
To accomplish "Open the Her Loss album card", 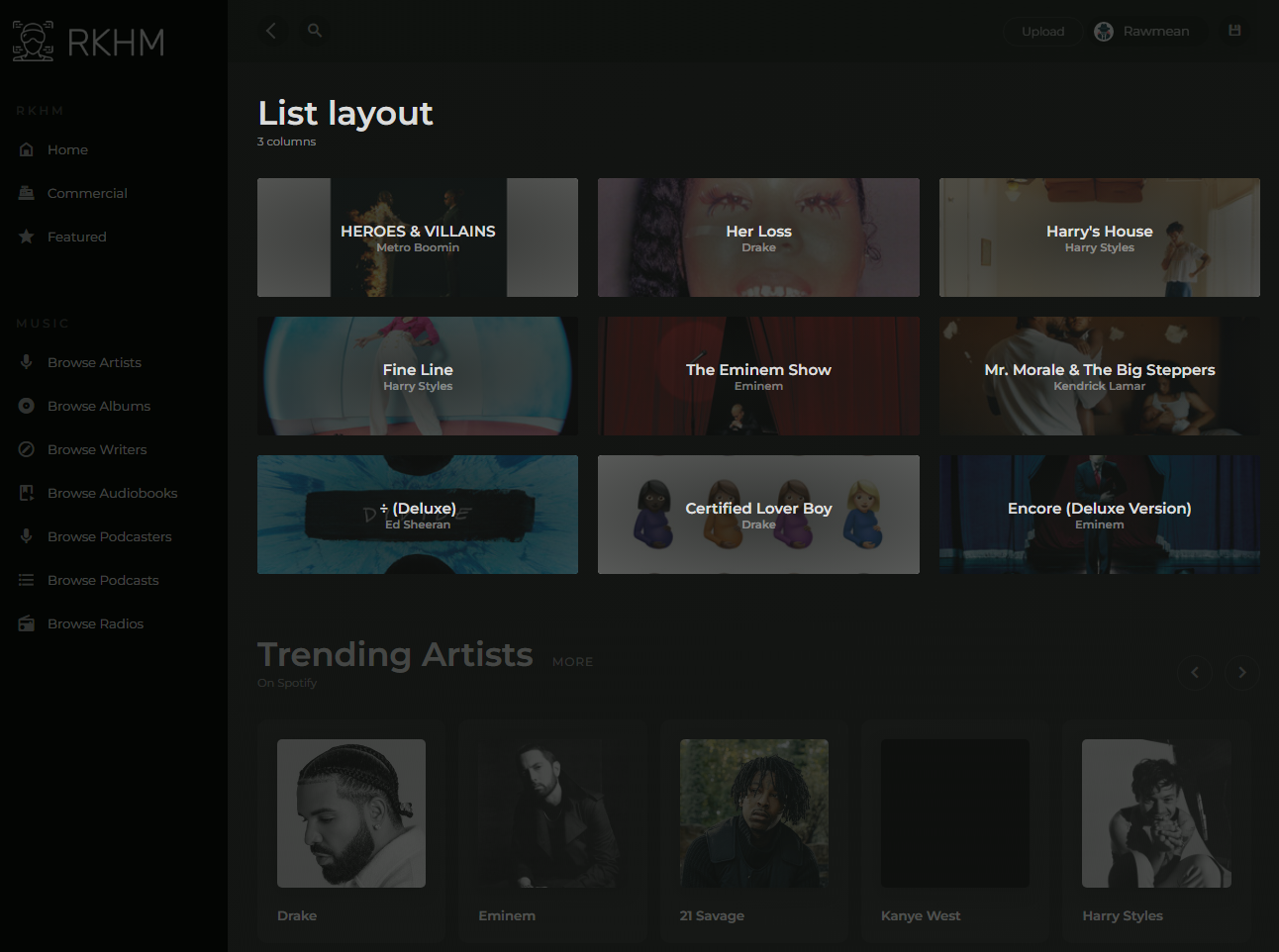I will 758,238.
